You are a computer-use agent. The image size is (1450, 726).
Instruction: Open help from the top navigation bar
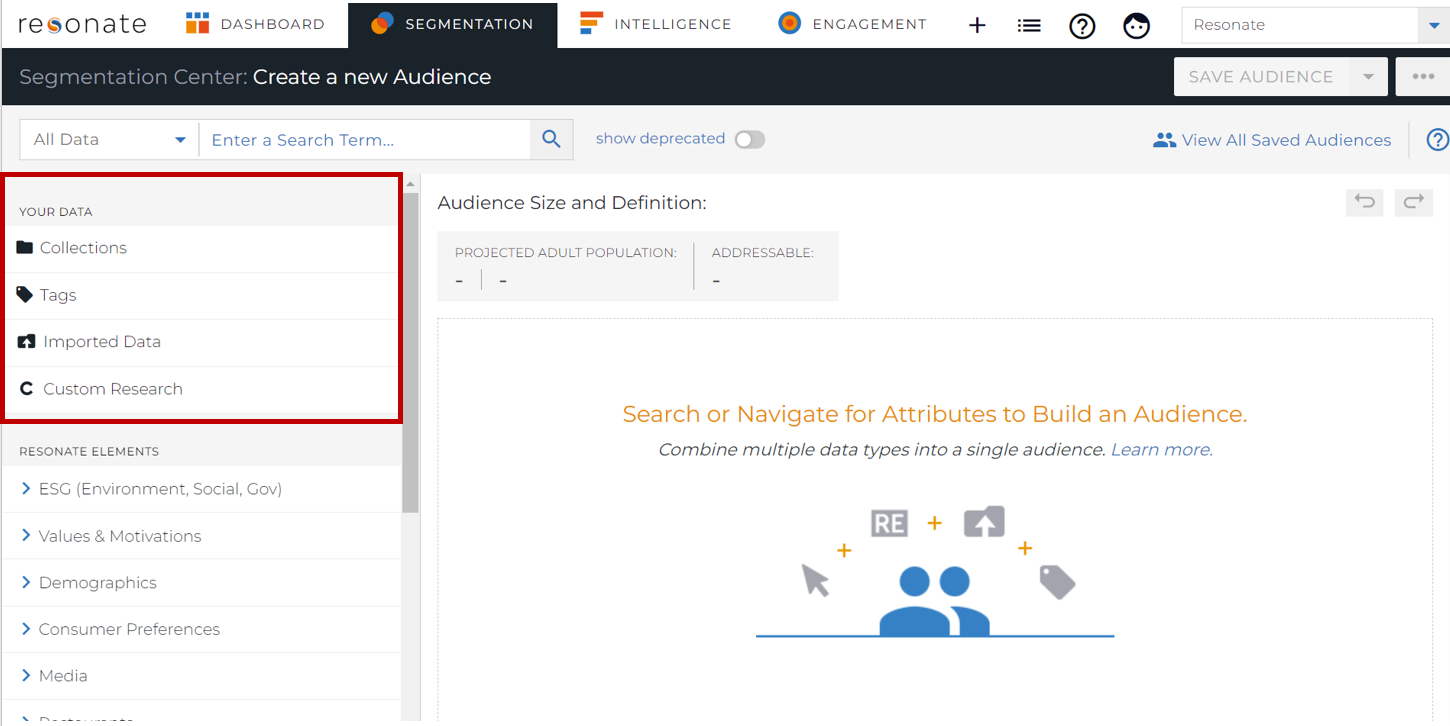[x=1082, y=26]
